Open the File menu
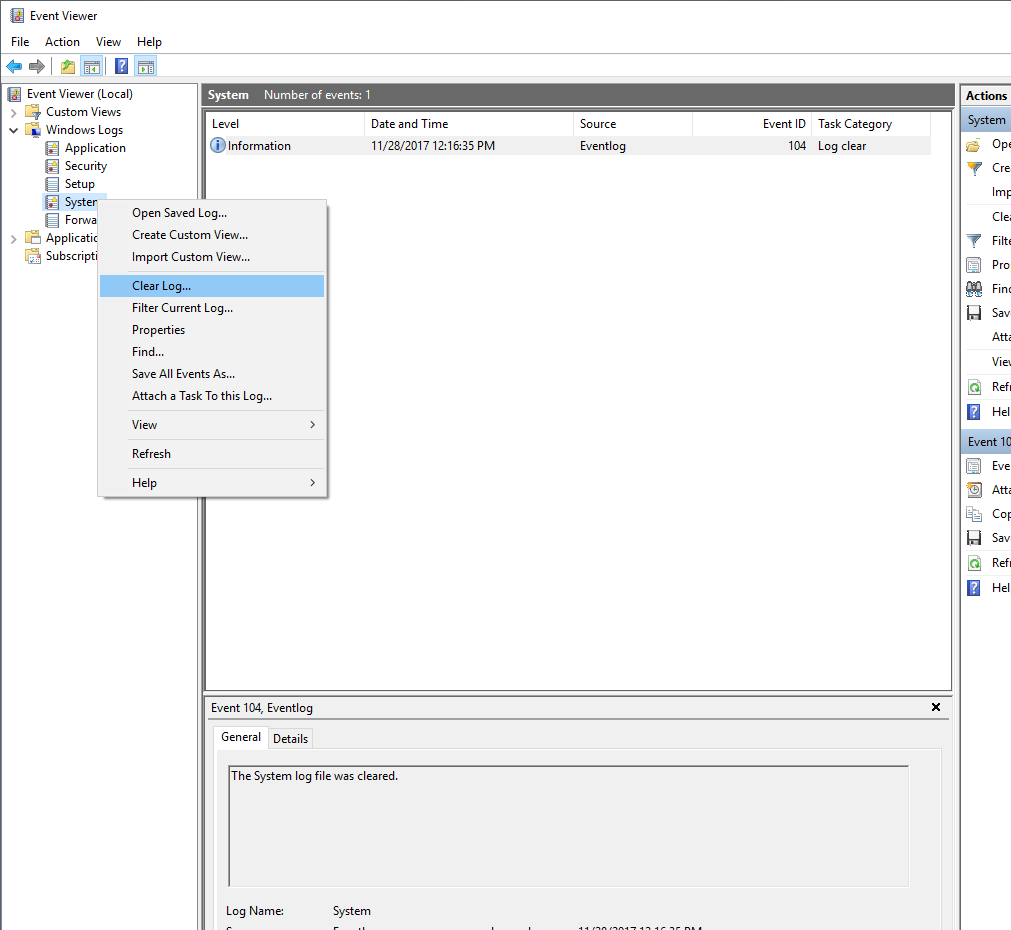 (20, 42)
